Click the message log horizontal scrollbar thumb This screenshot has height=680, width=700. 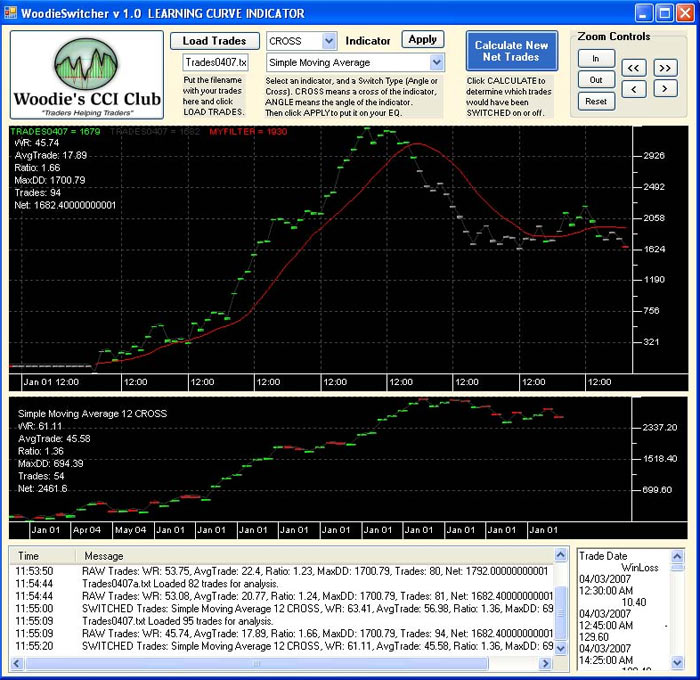(257, 663)
